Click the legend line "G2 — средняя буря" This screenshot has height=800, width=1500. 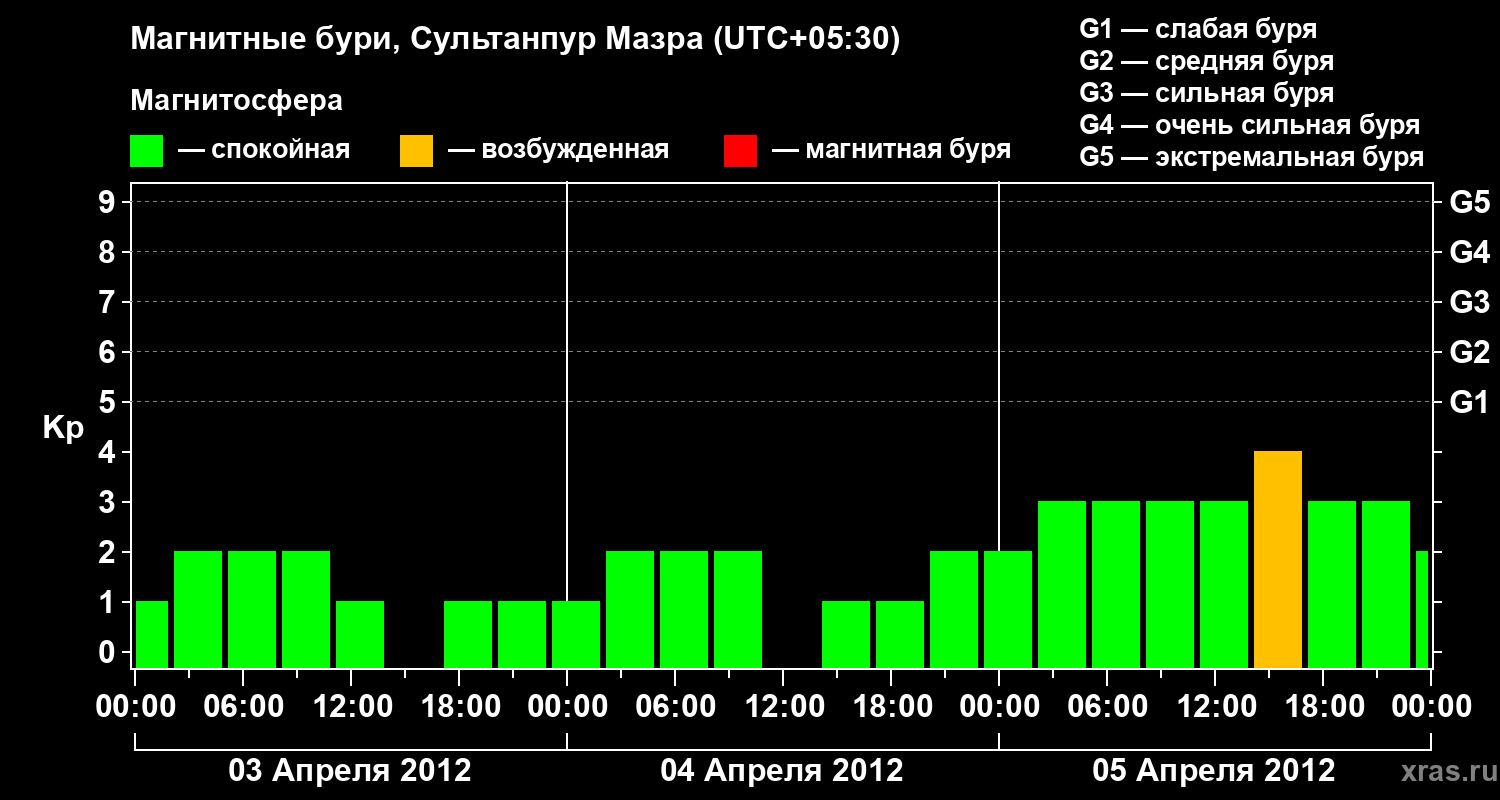click(x=1207, y=61)
